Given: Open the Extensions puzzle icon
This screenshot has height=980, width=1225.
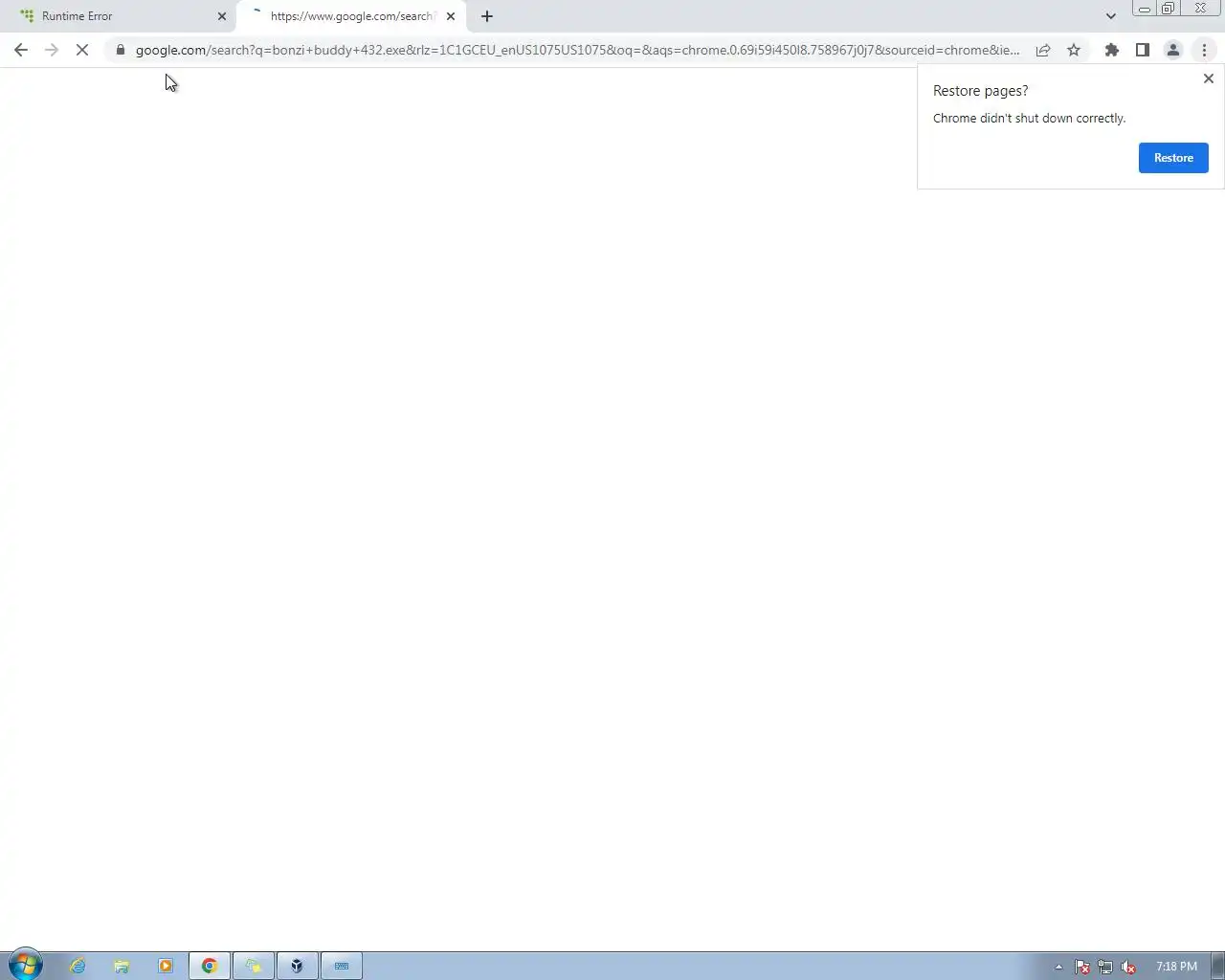Looking at the screenshot, I should (1112, 50).
